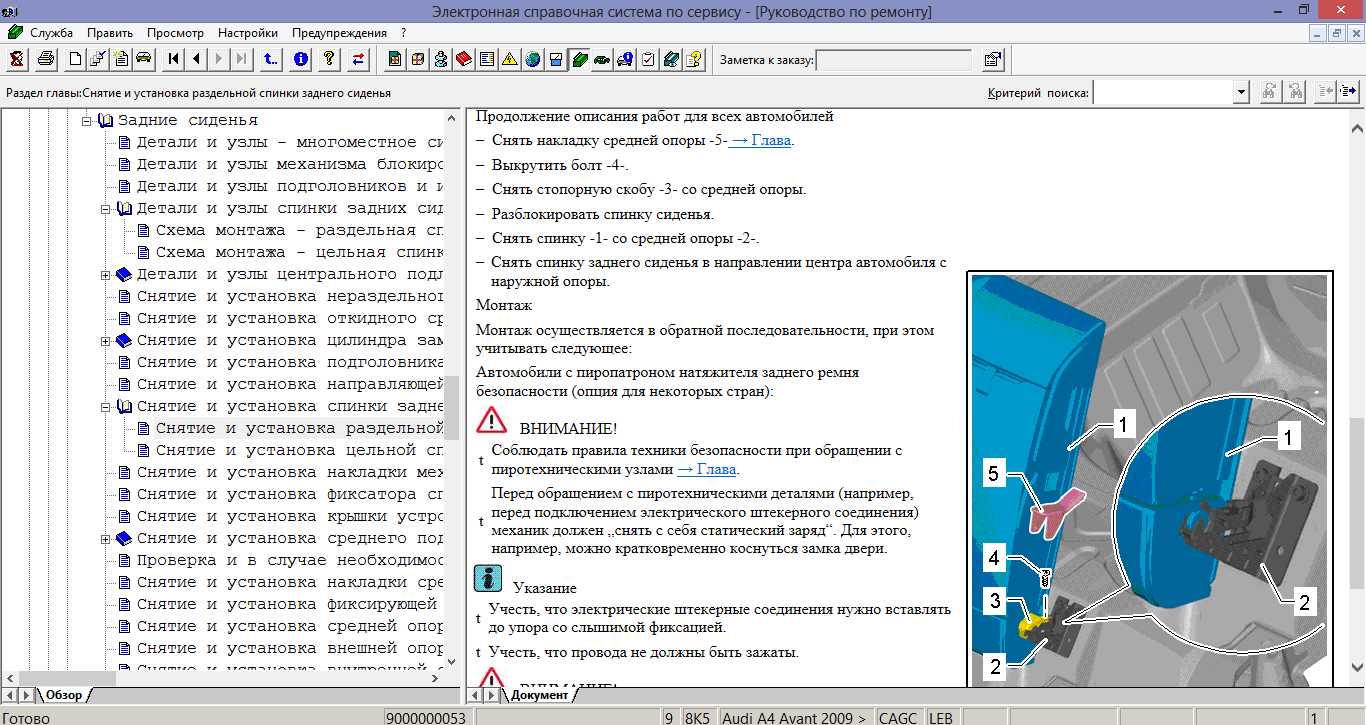The width and height of the screenshot is (1366, 725).
Task: Click the red book toolbar icon
Action: [464, 59]
